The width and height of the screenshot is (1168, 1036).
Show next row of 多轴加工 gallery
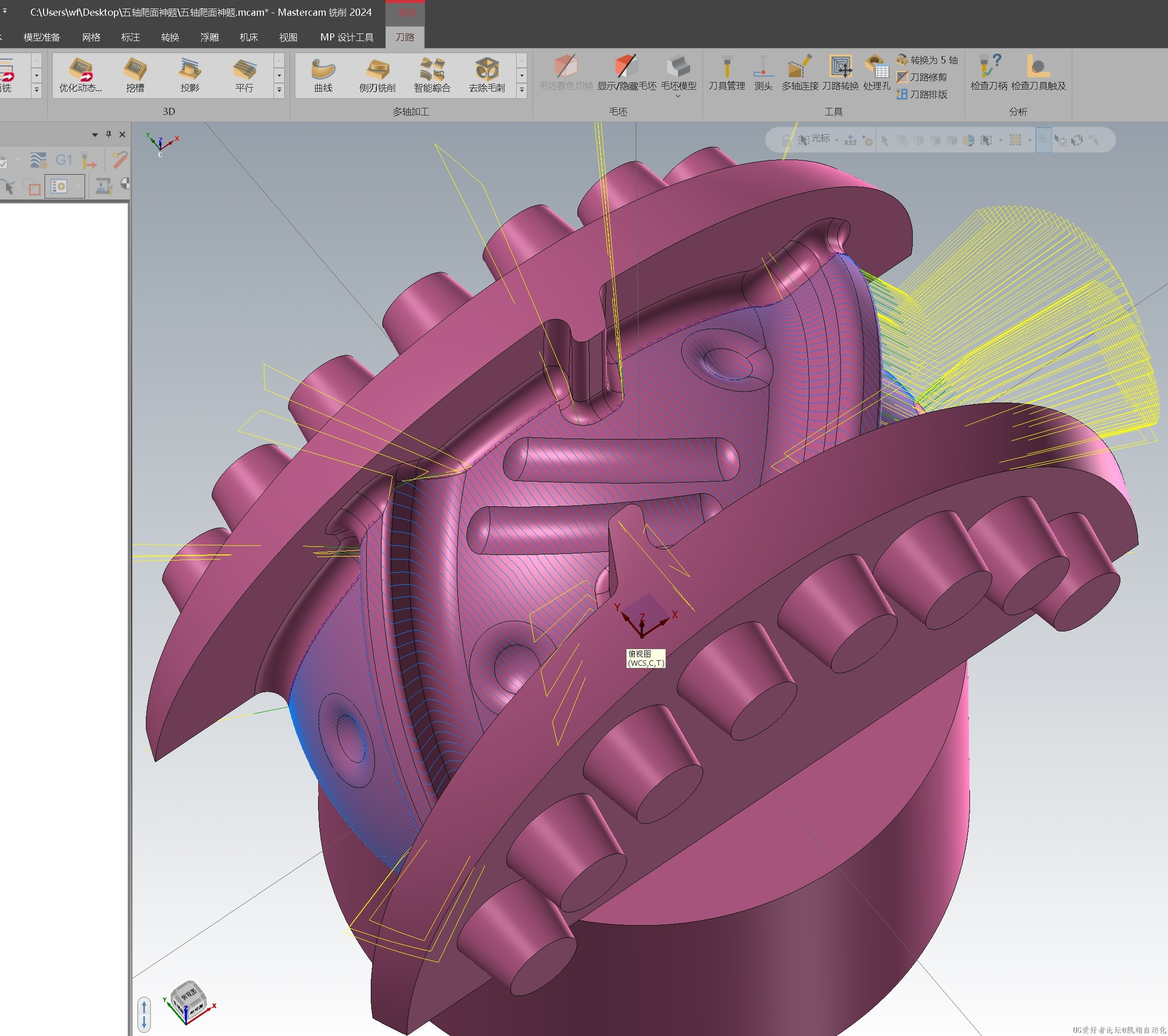pyautogui.click(x=522, y=75)
